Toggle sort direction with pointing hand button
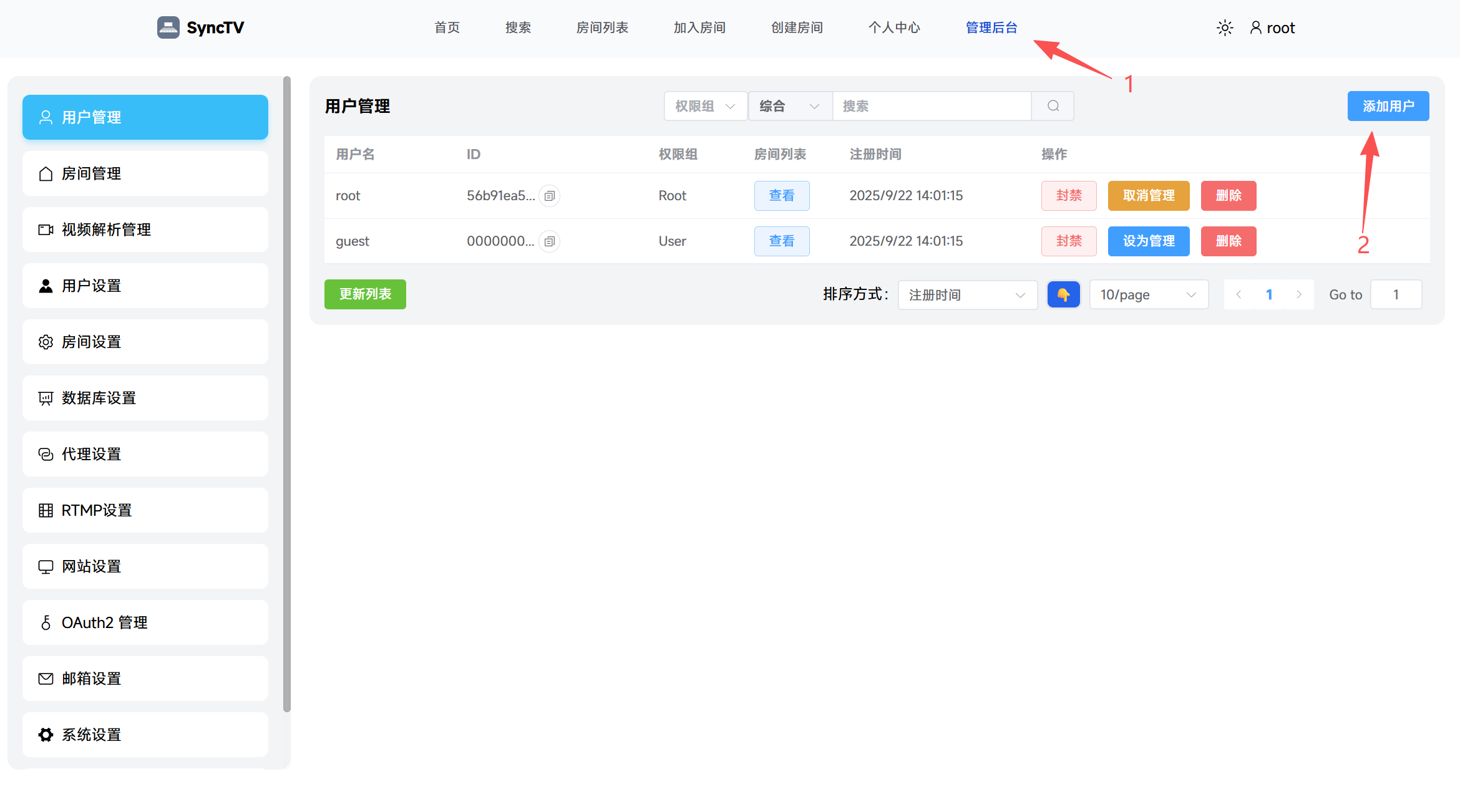 1063,294
